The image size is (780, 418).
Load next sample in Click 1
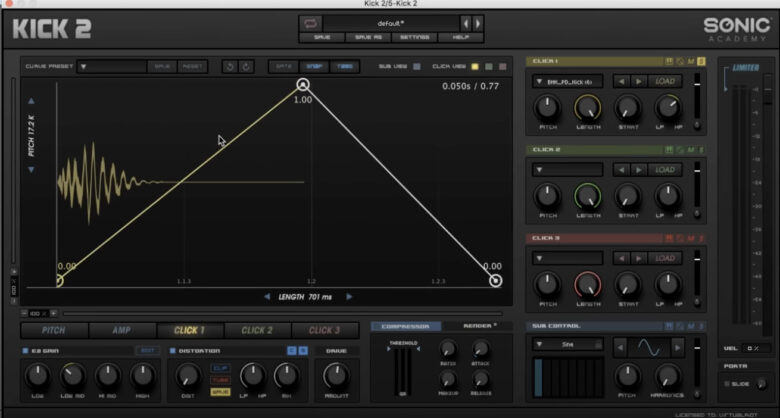coord(639,81)
